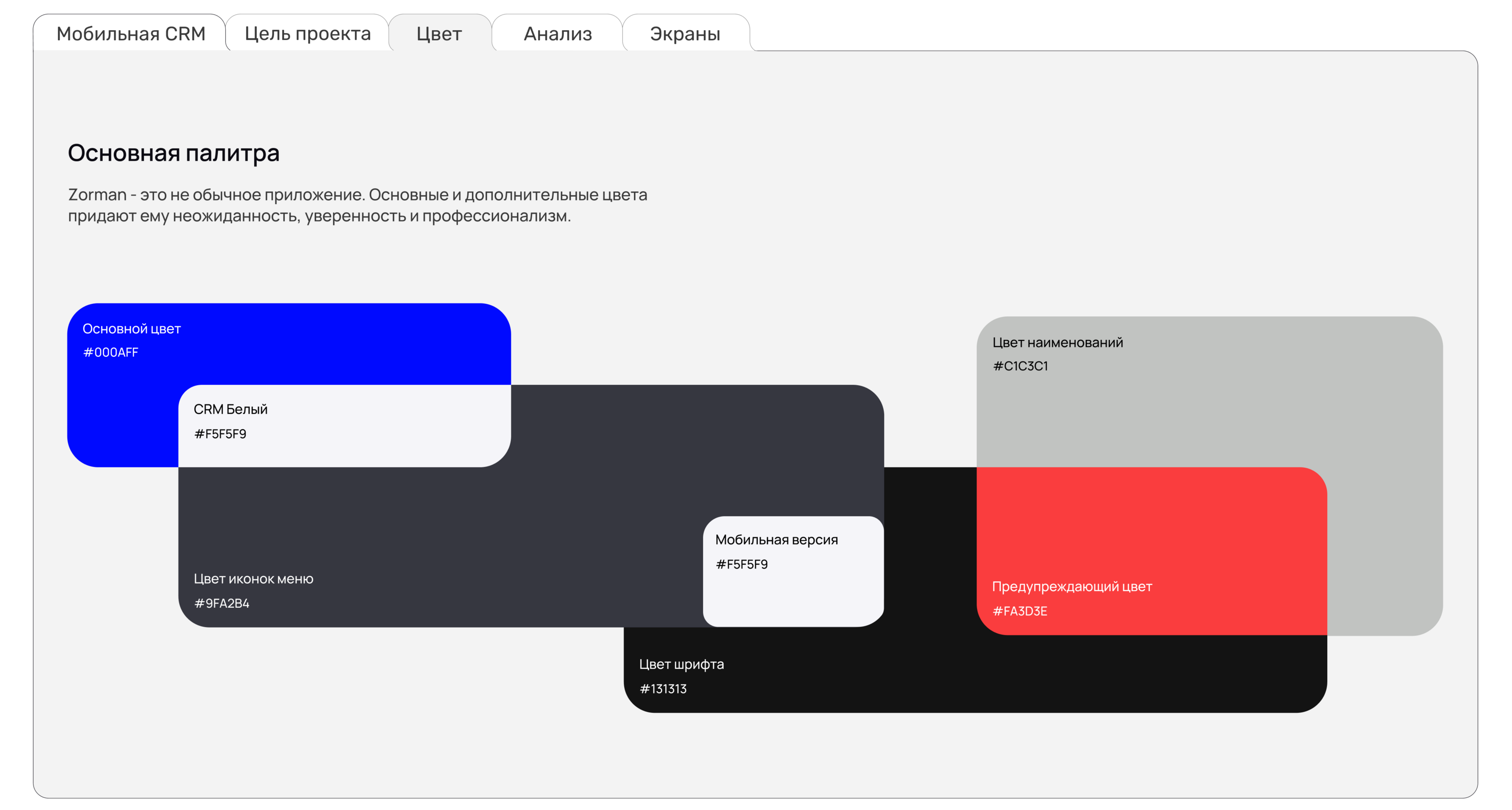Click the #9FA2B4 hex label
Screen dimensions: 1512x810
(x=221, y=603)
